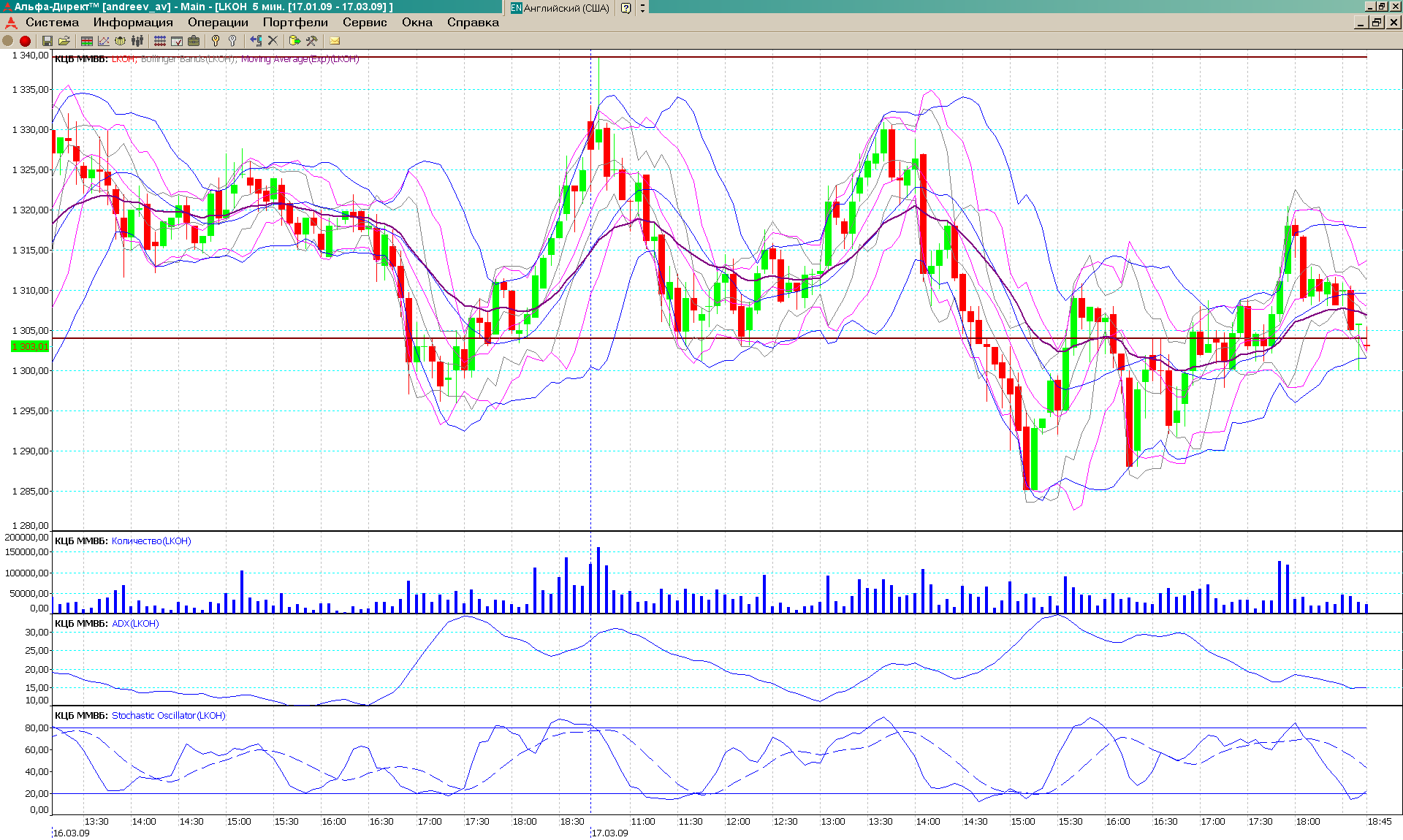Open the checked table orders icon
Screen dimensions: 1403x840
click(x=177, y=41)
